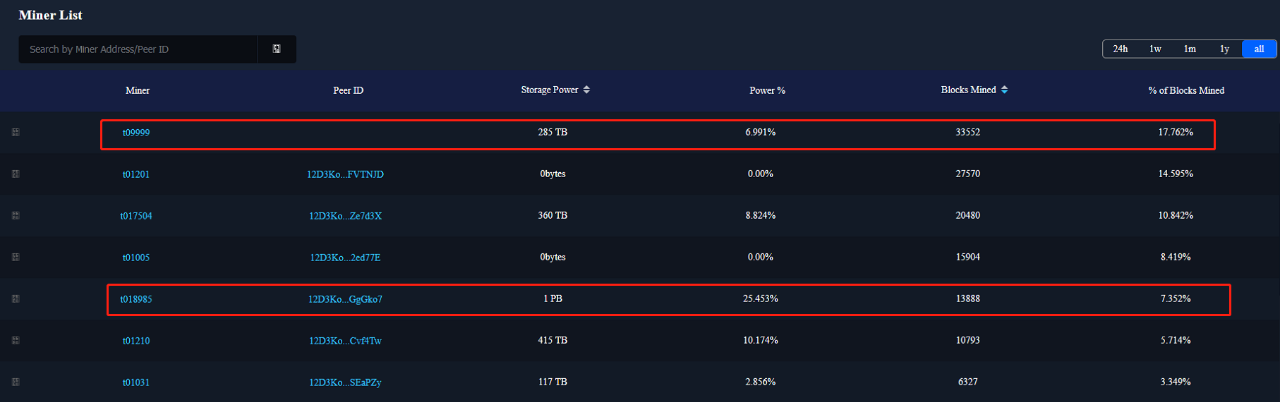The width and height of the screenshot is (1280, 402).
Task: Expand the t09999 miner row
Action: (16, 132)
